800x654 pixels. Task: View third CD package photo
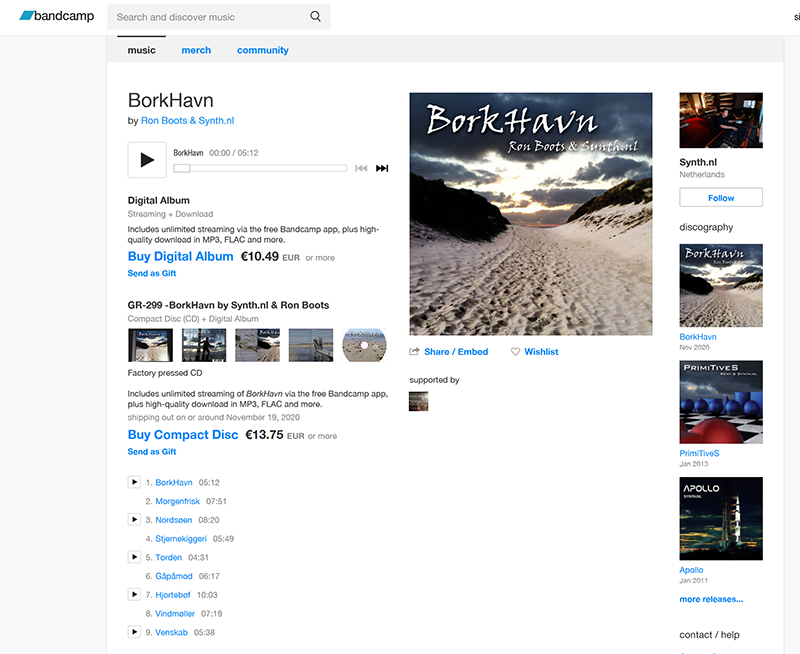[x=257, y=345]
